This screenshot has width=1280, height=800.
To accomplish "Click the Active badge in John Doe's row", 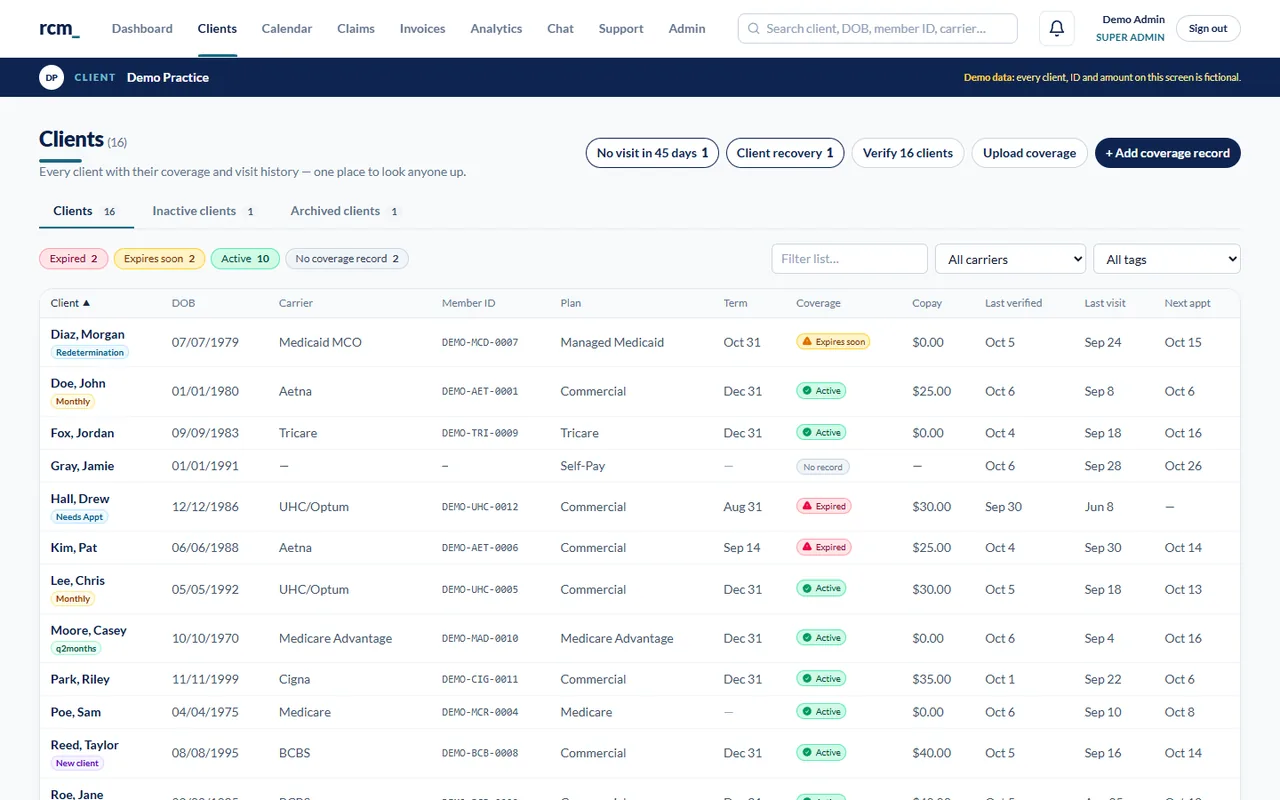I will click(821, 391).
